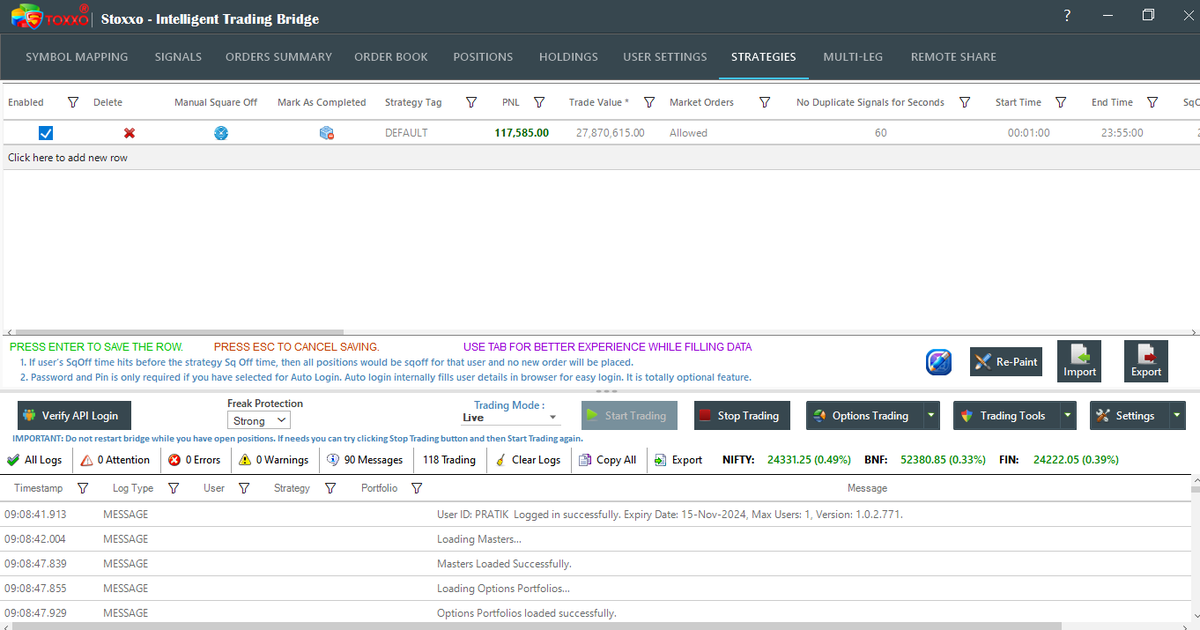1200x630 pixels.
Task: Click the End Time cell 23:55:00
Action: coord(1122,133)
